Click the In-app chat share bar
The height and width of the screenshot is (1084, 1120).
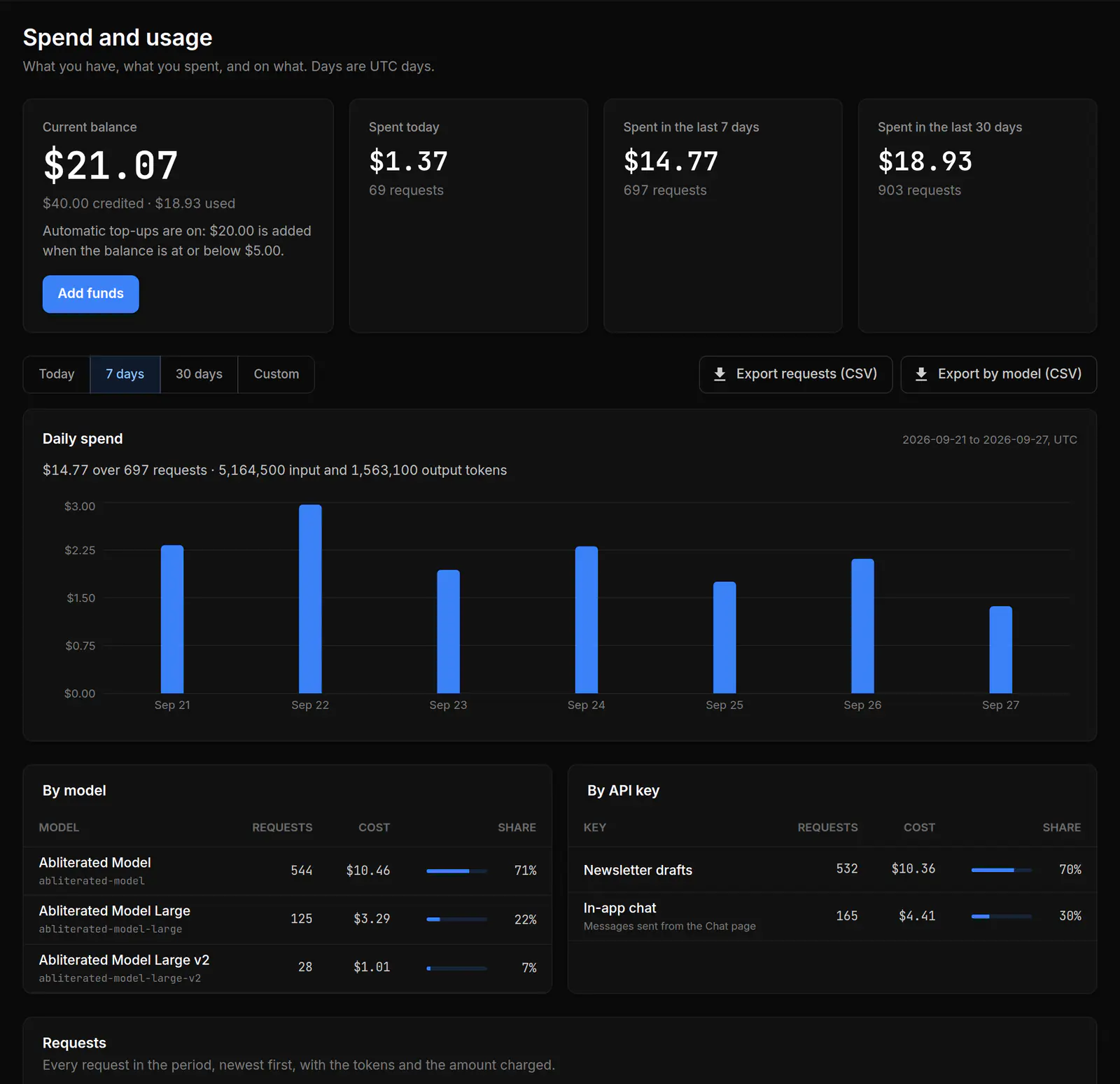[x=1002, y=916]
